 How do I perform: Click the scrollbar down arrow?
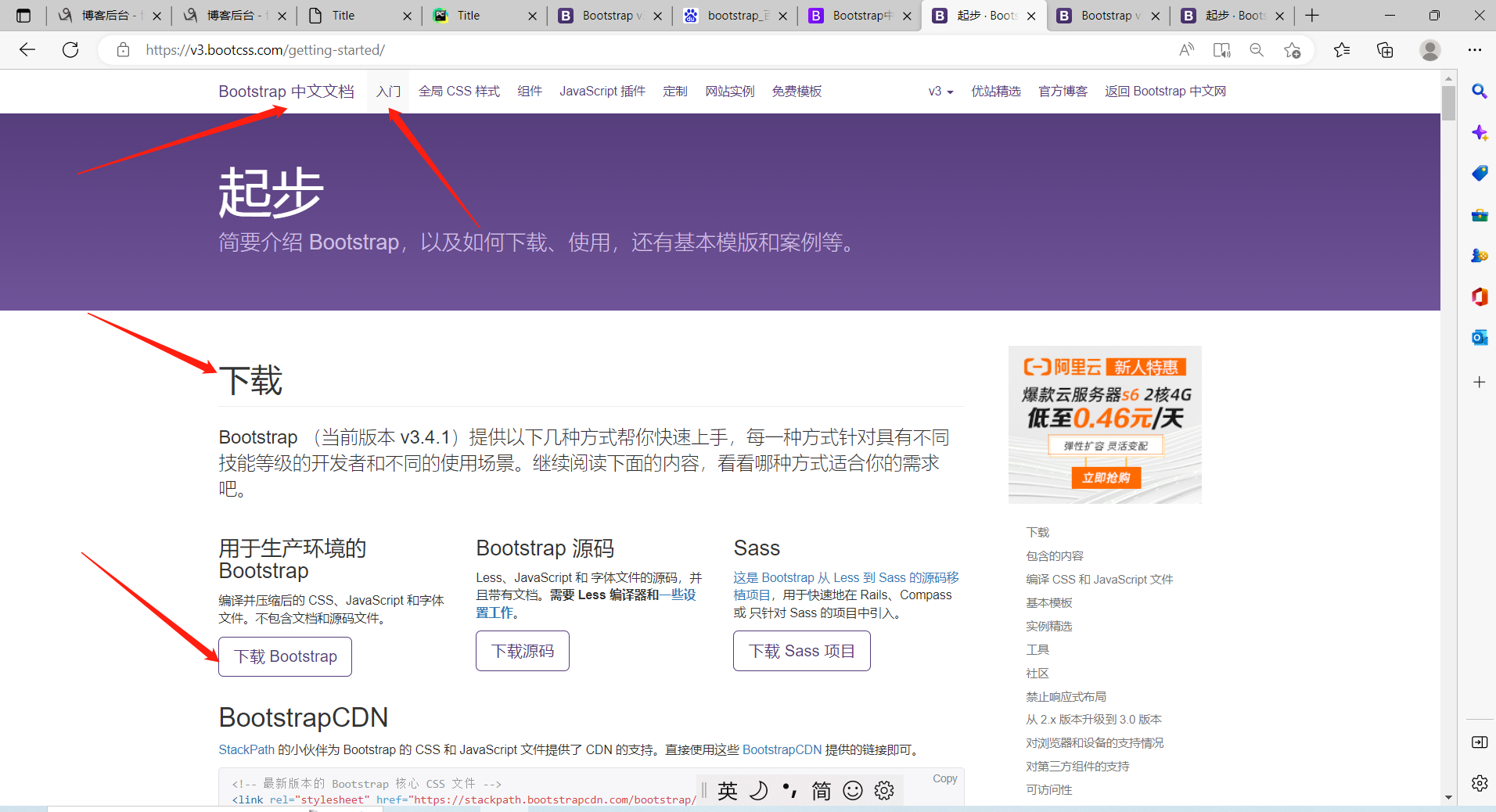[x=1448, y=798]
